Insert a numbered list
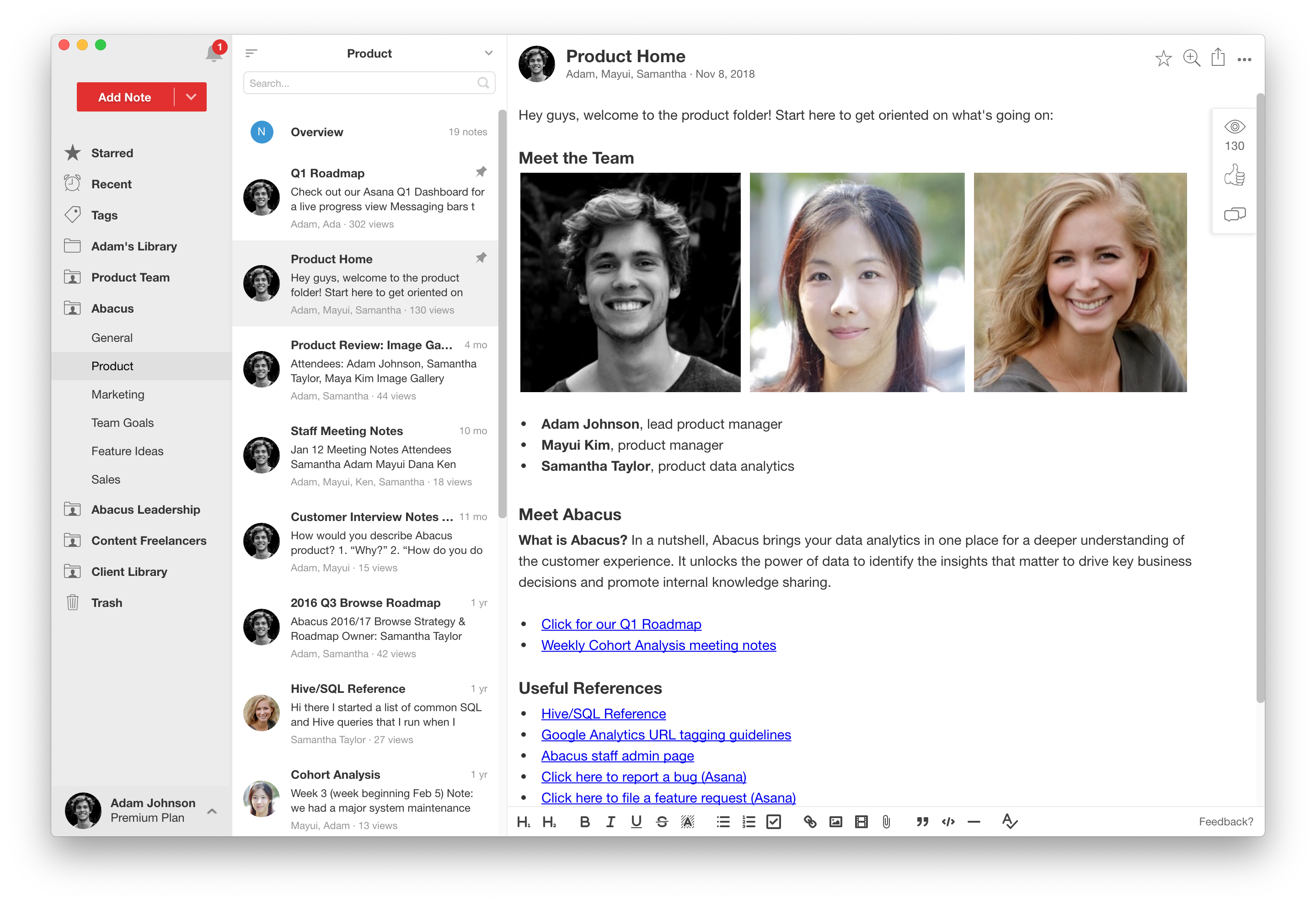The width and height of the screenshot is (1316, 904). pos(748,822)
